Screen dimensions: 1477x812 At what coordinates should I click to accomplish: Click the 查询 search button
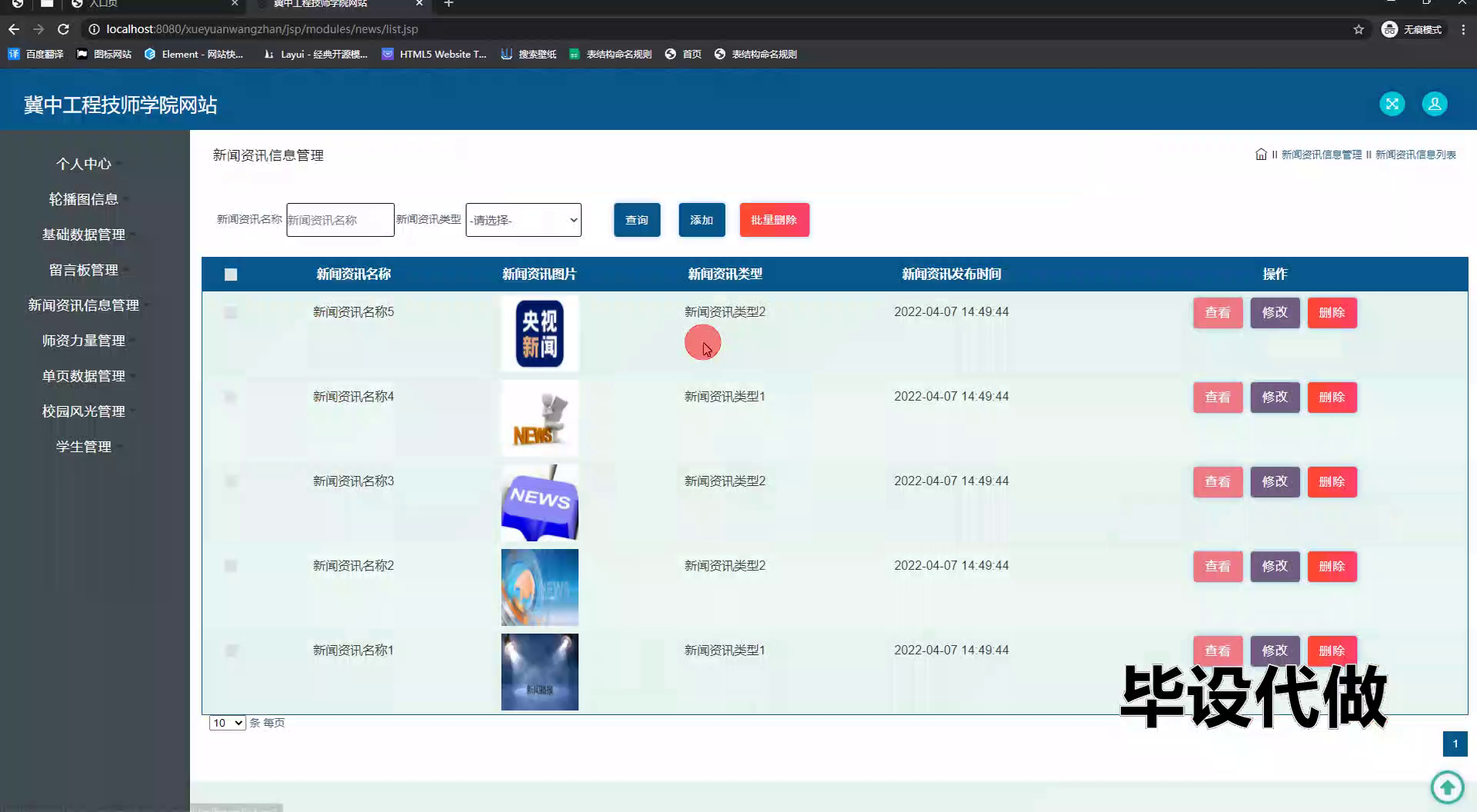(637, 220)
